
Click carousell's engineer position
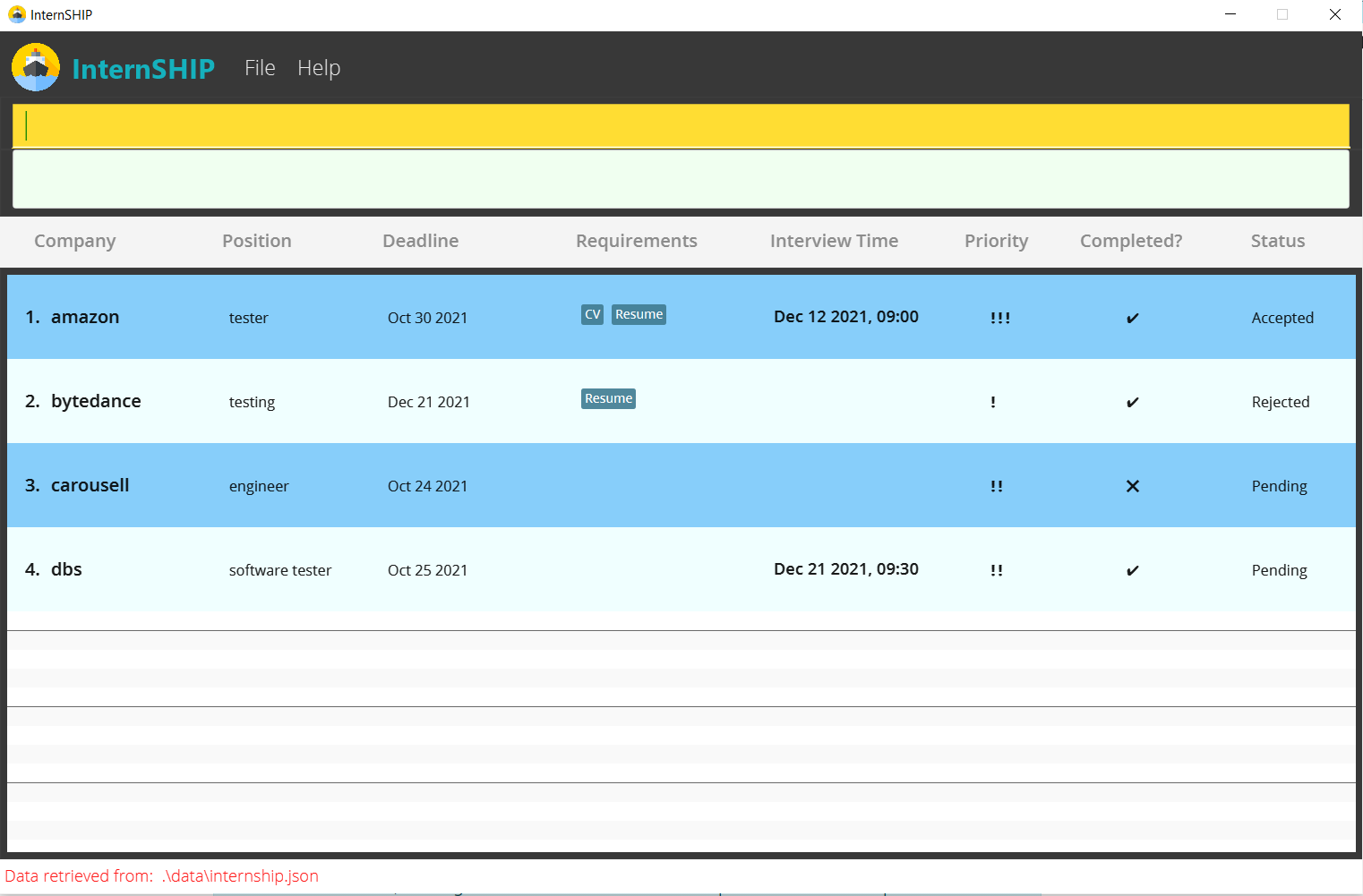(259, 486)
